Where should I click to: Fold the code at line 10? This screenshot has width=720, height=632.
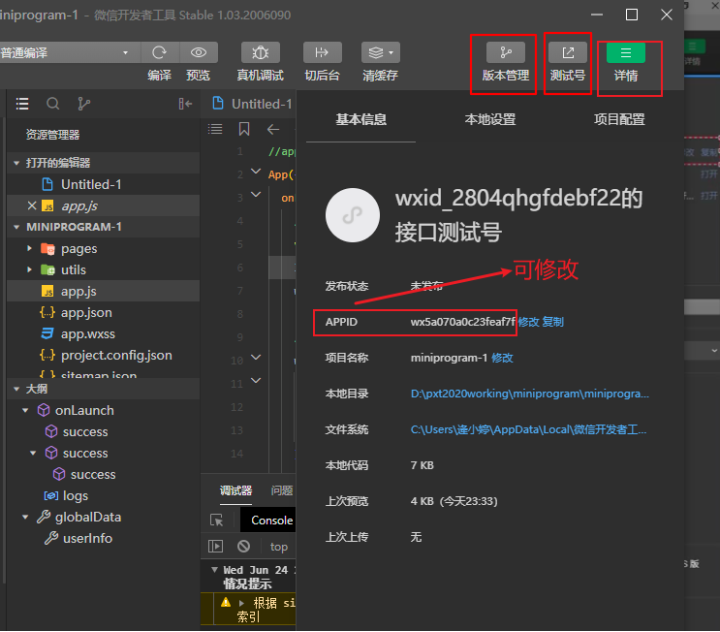(256, 357)
